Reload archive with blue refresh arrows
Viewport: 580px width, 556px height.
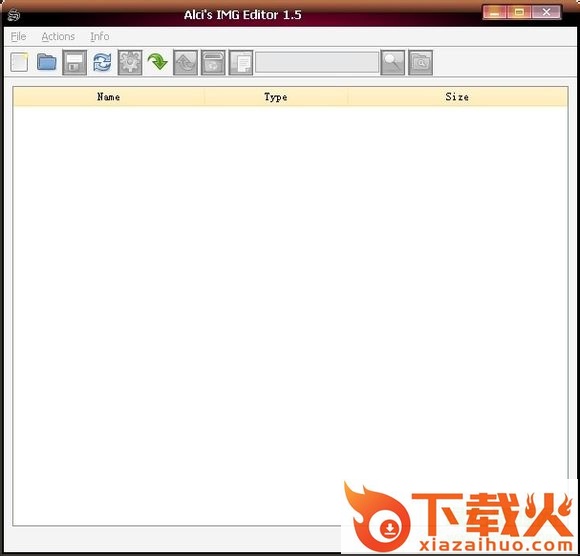102,62
